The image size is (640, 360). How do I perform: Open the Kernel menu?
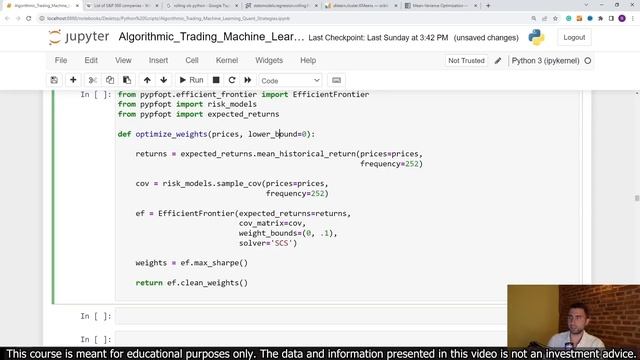pos(227,60)
